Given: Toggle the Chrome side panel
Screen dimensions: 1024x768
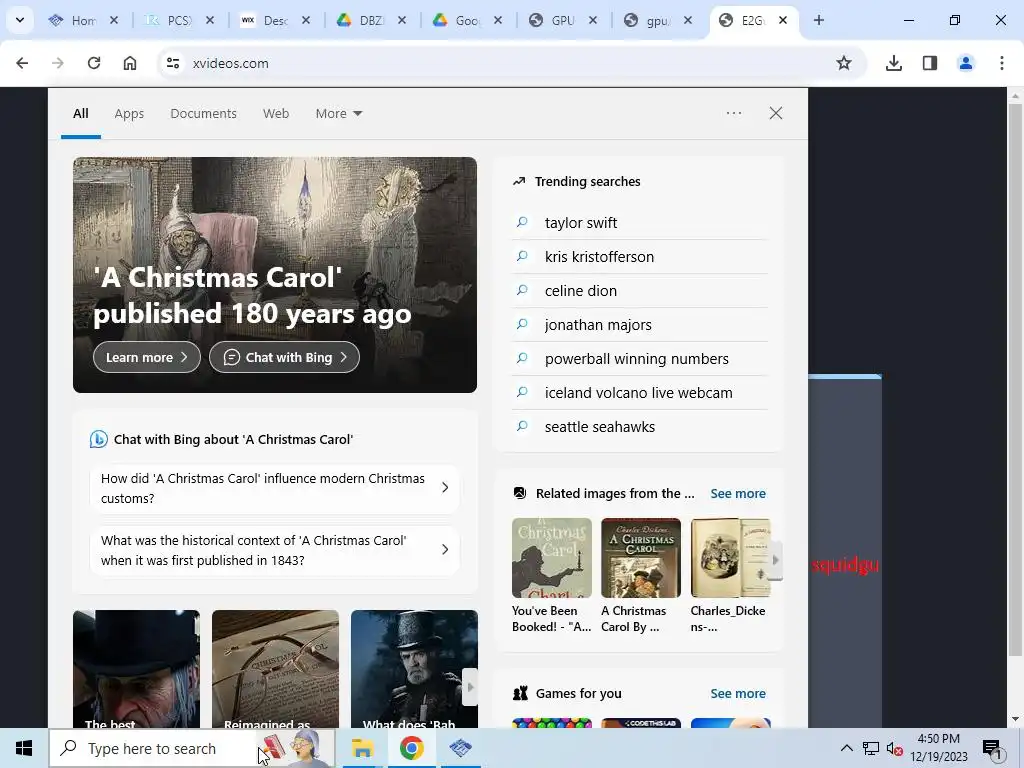Looking at the screenshot, I should tap(930, 63).
